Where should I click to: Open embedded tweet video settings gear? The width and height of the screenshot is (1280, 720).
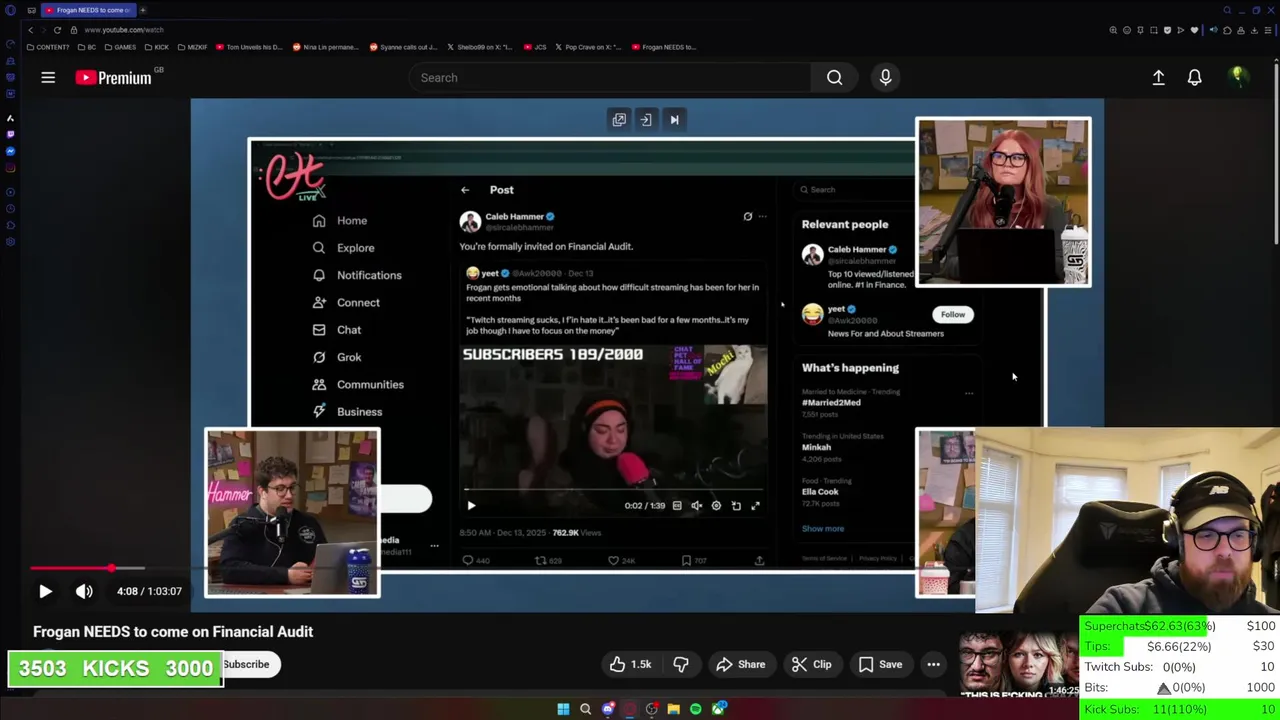(x=716, y=506)
